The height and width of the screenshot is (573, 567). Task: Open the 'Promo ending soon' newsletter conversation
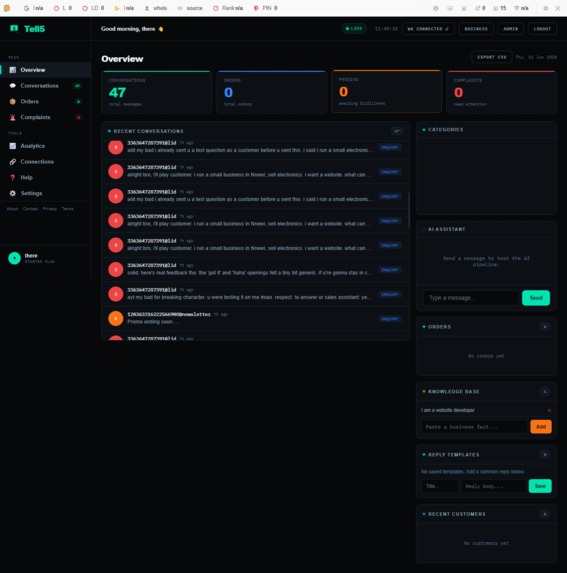pyautogui.click(x=255, y=318)
